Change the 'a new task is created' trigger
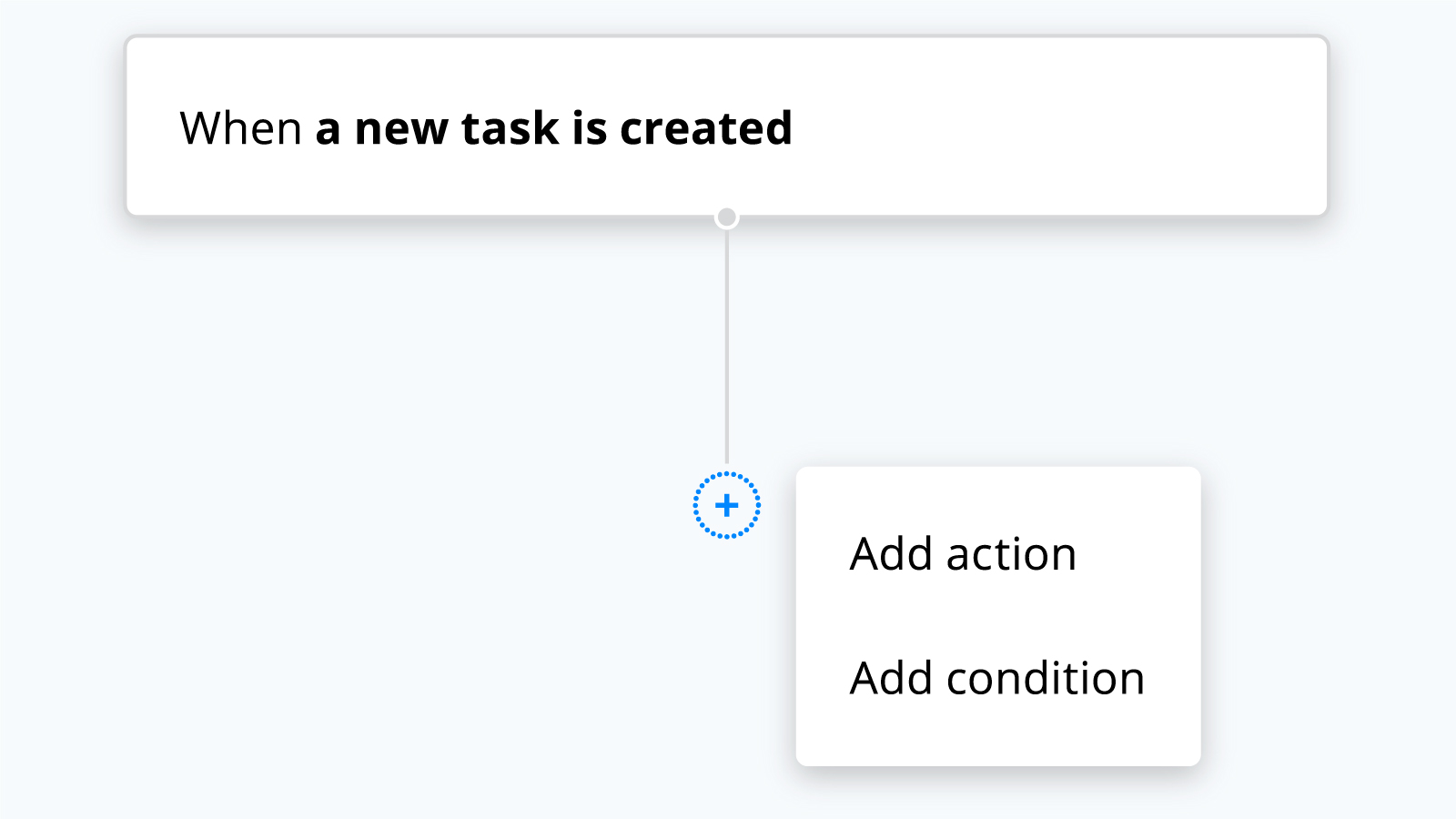The image size is (1456, 819). click(553, 128)
